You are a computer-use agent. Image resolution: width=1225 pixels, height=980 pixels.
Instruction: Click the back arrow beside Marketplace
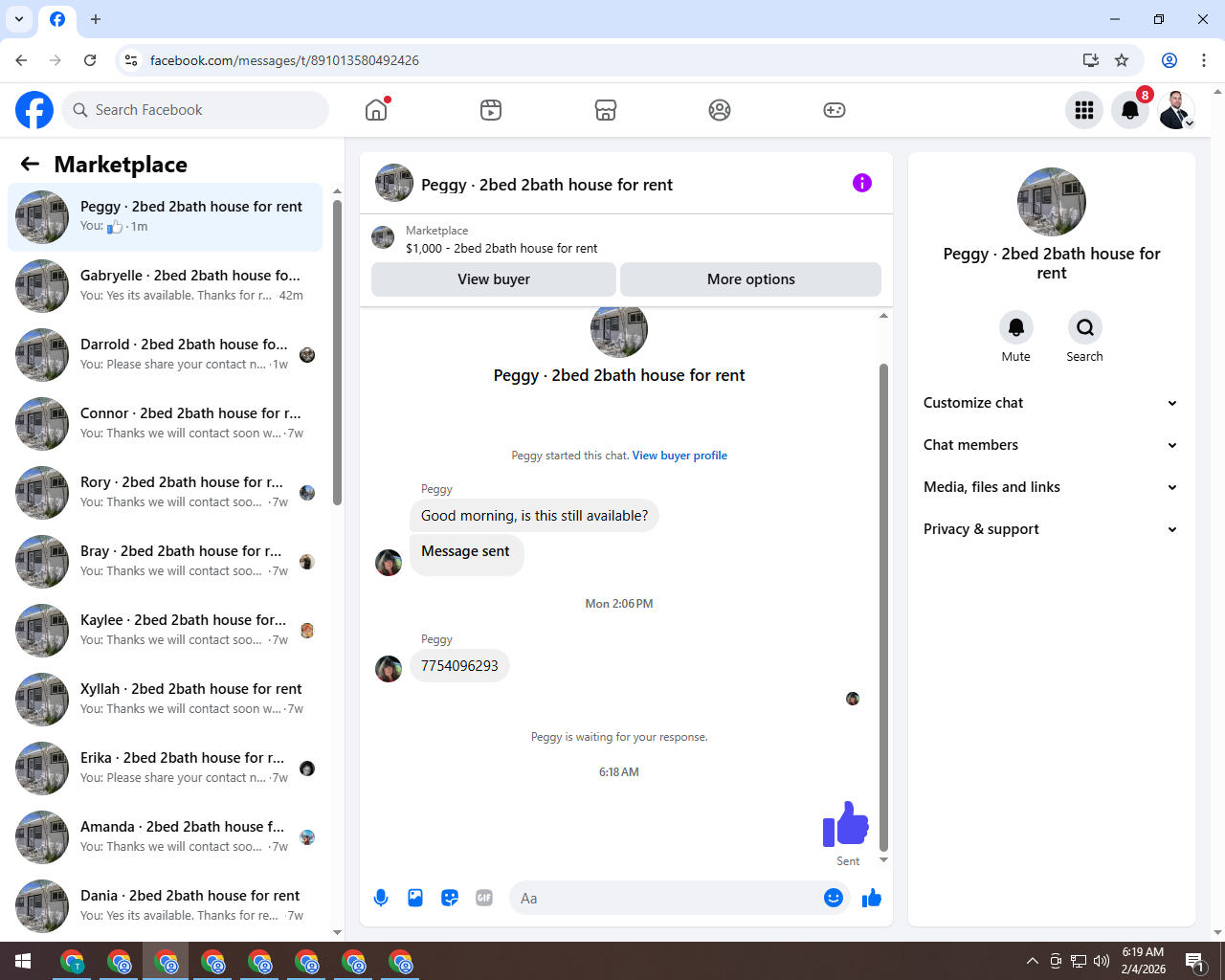click(x=30, y=164)
